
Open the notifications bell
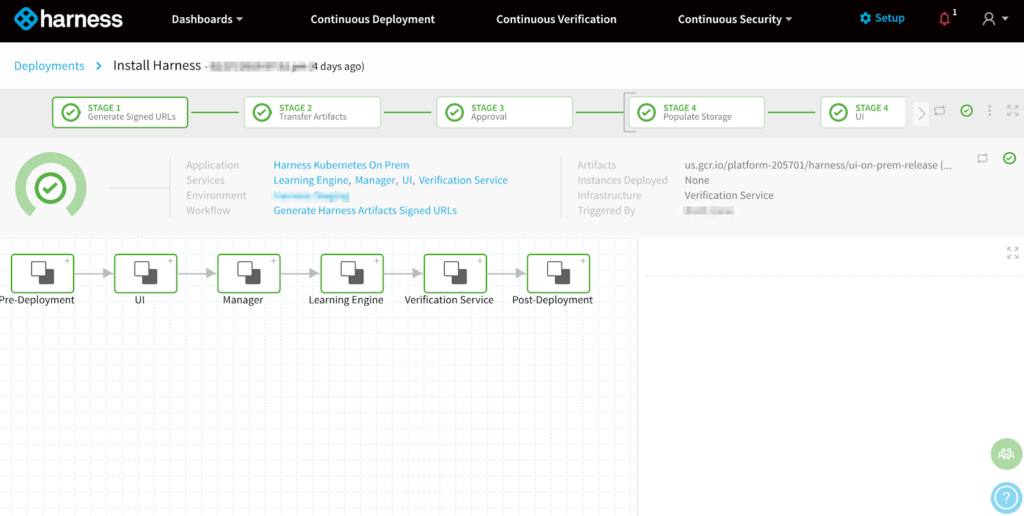(944, 19)
